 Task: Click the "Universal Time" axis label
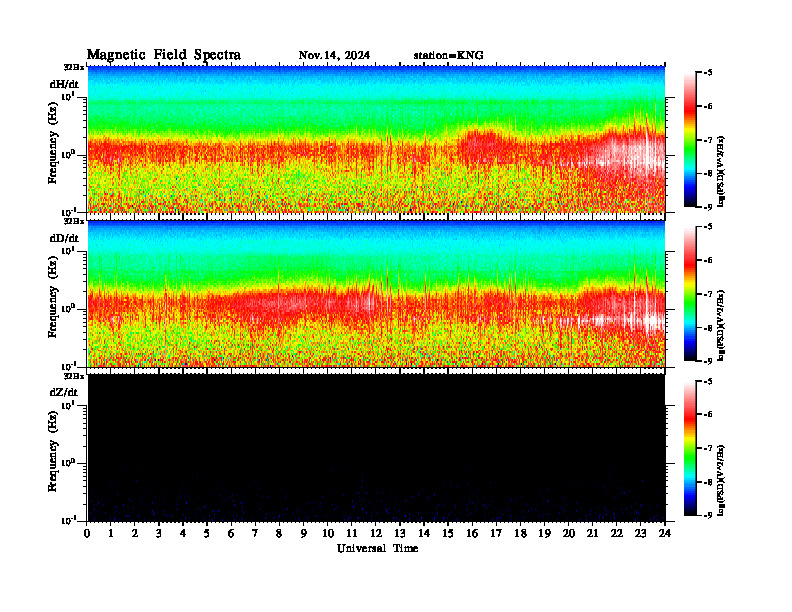(377, 548)
